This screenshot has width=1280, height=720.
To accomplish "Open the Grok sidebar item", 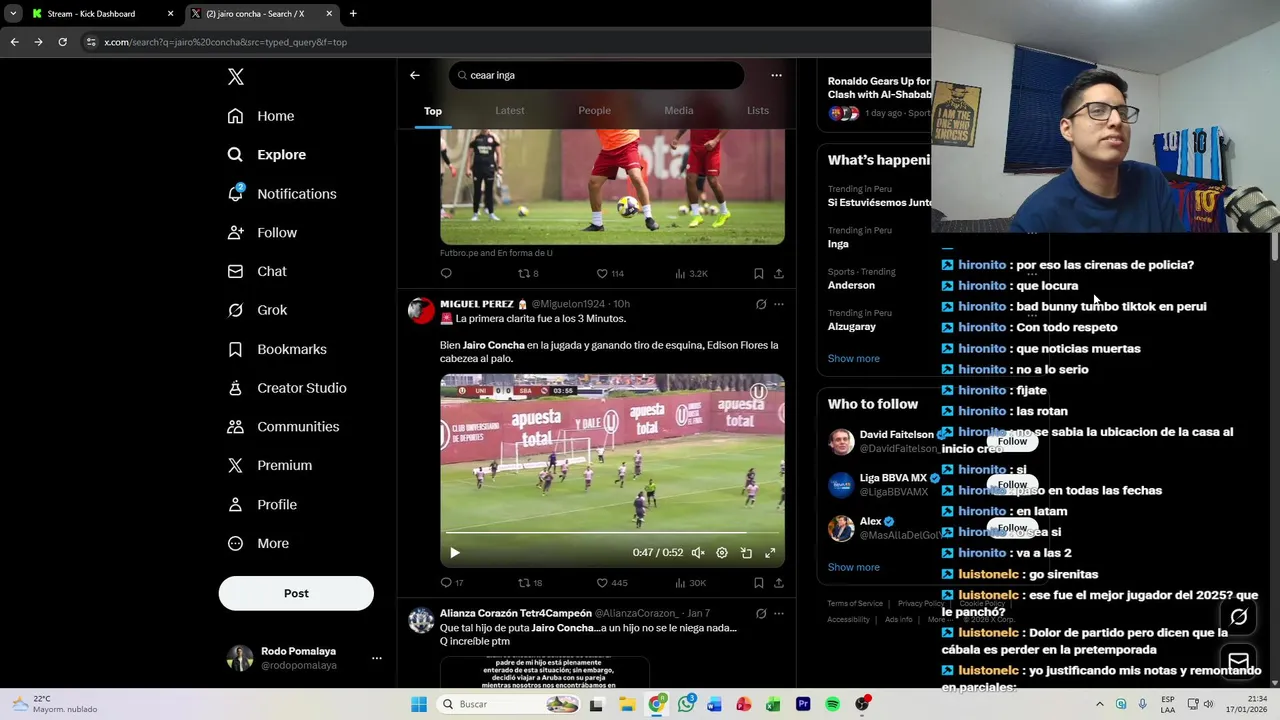I will tap(258, 310).
